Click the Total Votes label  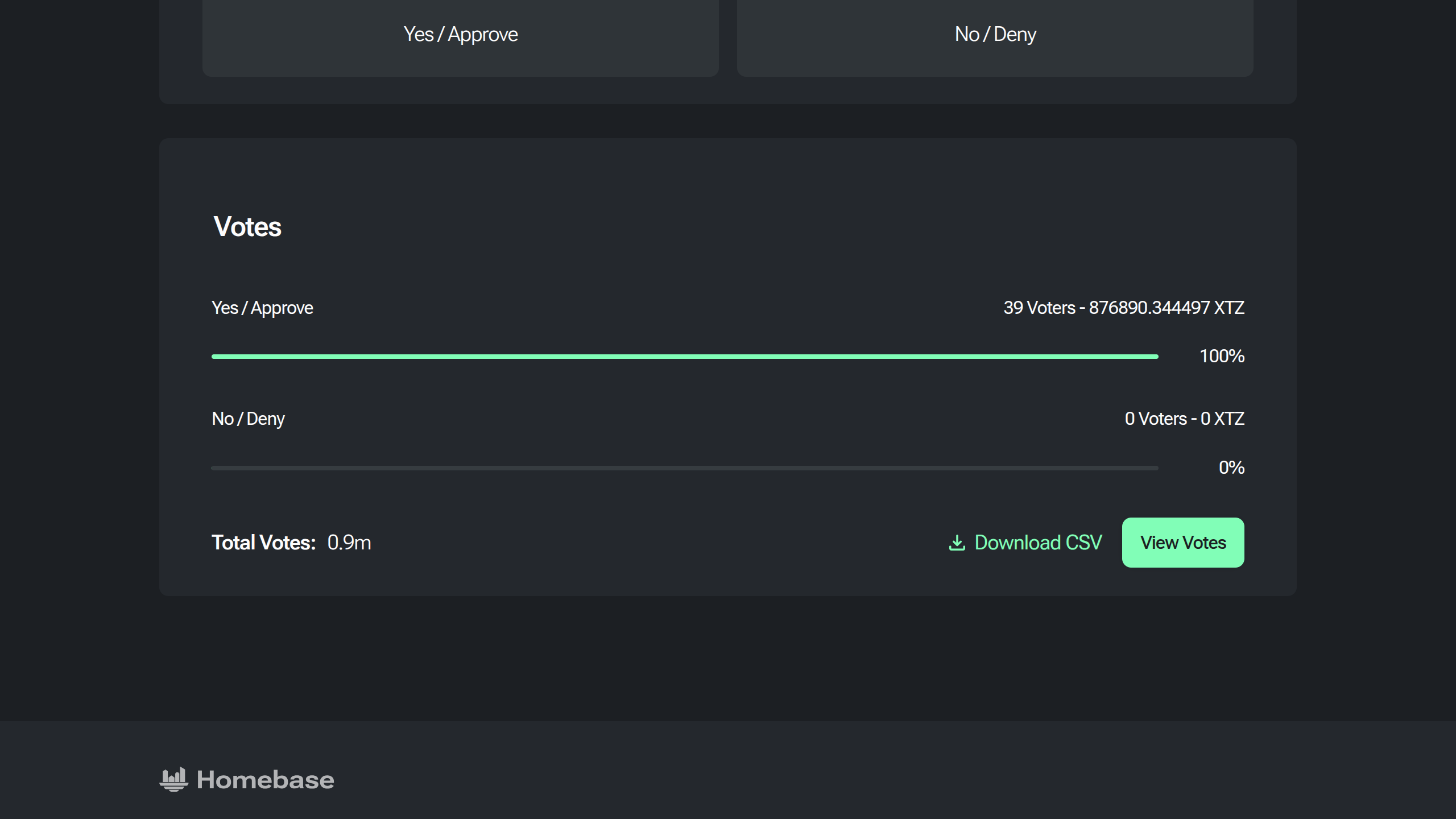[263, 543]
